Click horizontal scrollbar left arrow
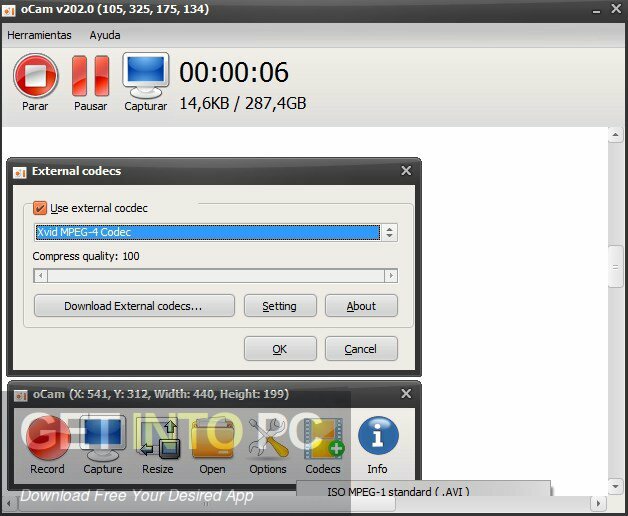 tap(10, 503)
